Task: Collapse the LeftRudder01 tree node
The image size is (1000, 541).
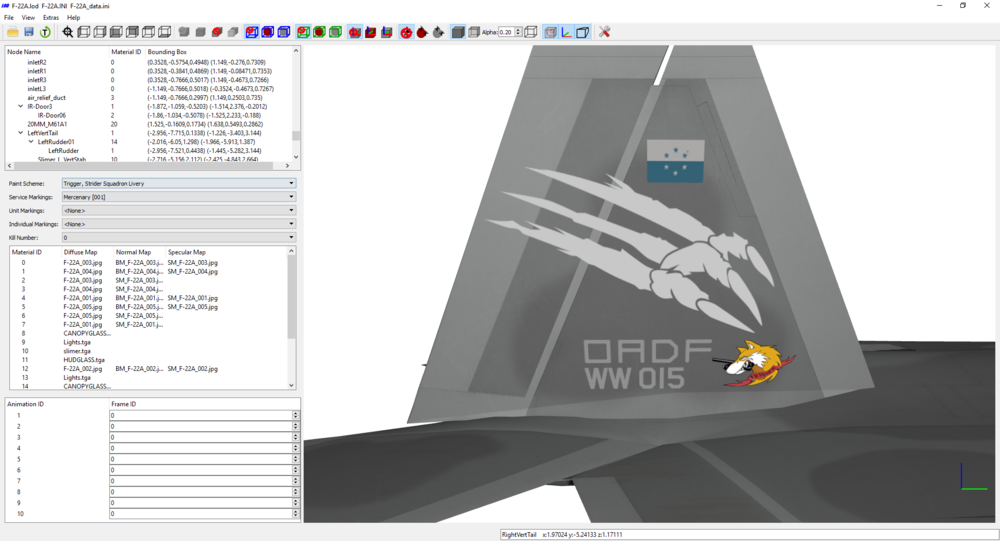Action: [x=31, y=142]
